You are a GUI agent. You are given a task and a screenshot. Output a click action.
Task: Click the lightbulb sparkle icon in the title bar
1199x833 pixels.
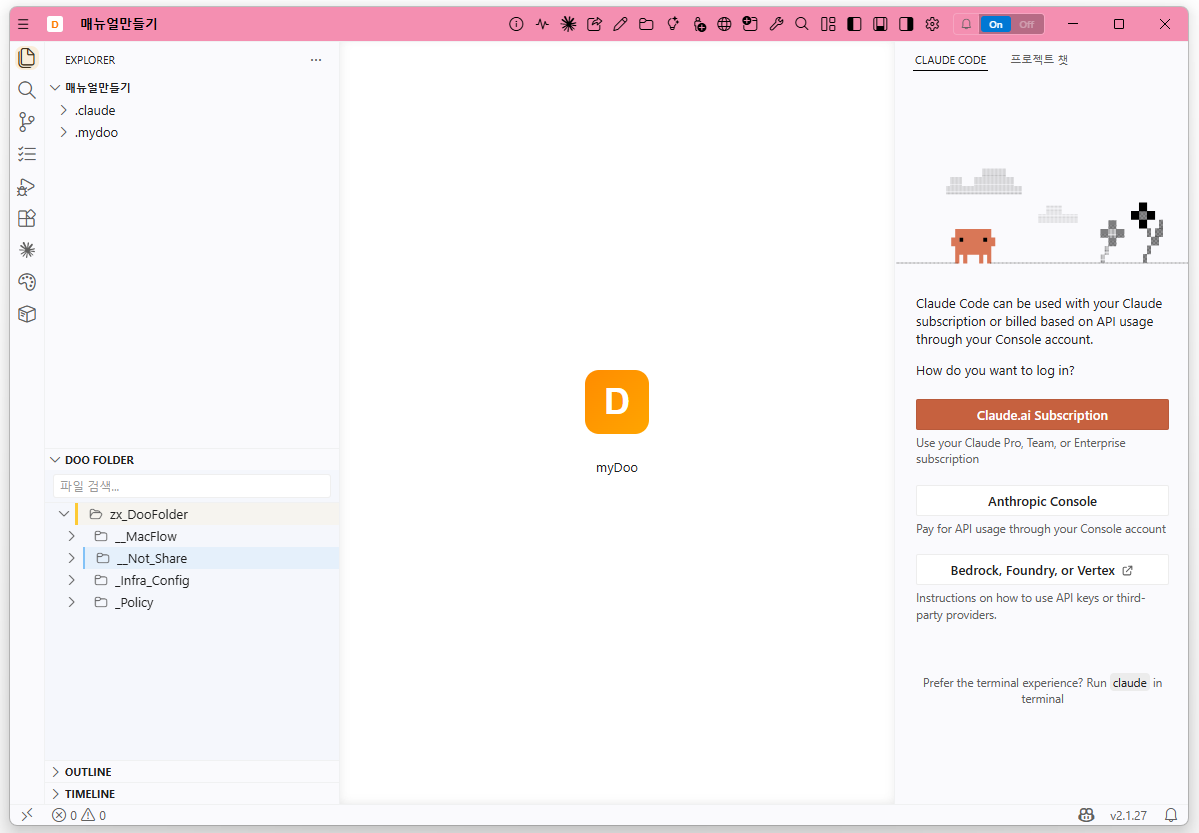pyautogui.click(x=673, y=24)
